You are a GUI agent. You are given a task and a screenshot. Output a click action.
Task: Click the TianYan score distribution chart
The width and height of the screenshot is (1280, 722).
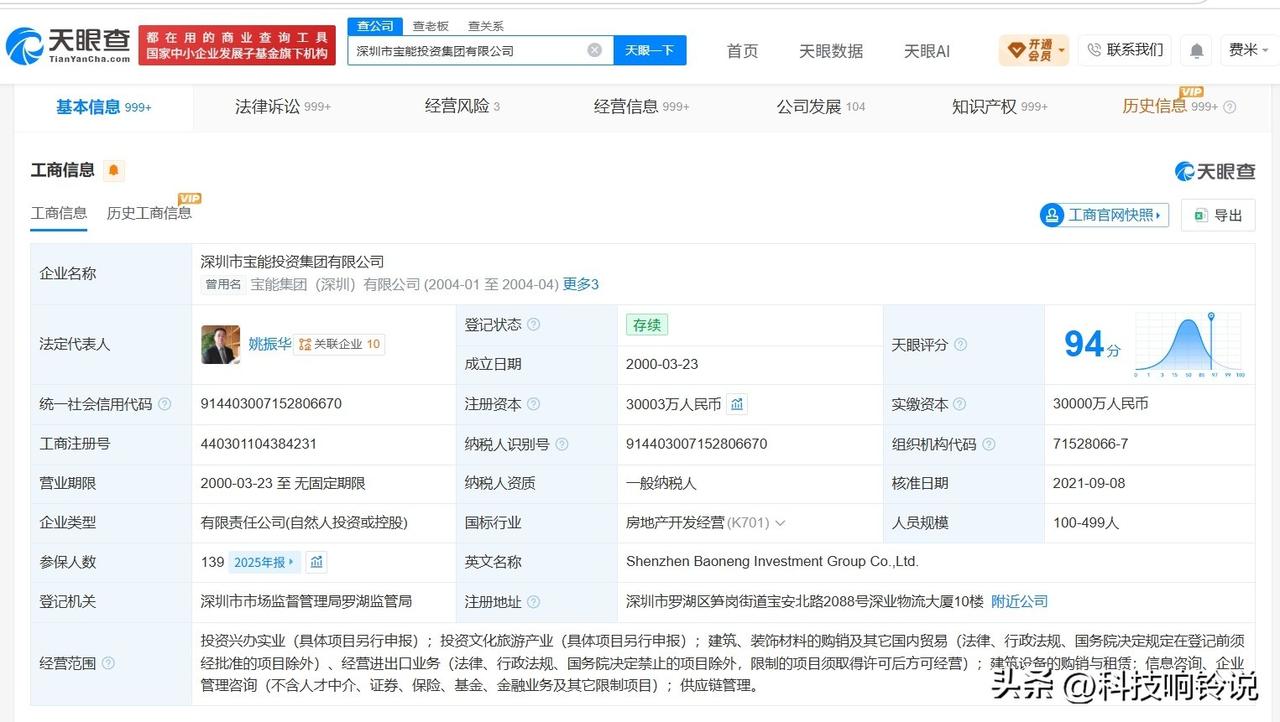click(1189, 345)
